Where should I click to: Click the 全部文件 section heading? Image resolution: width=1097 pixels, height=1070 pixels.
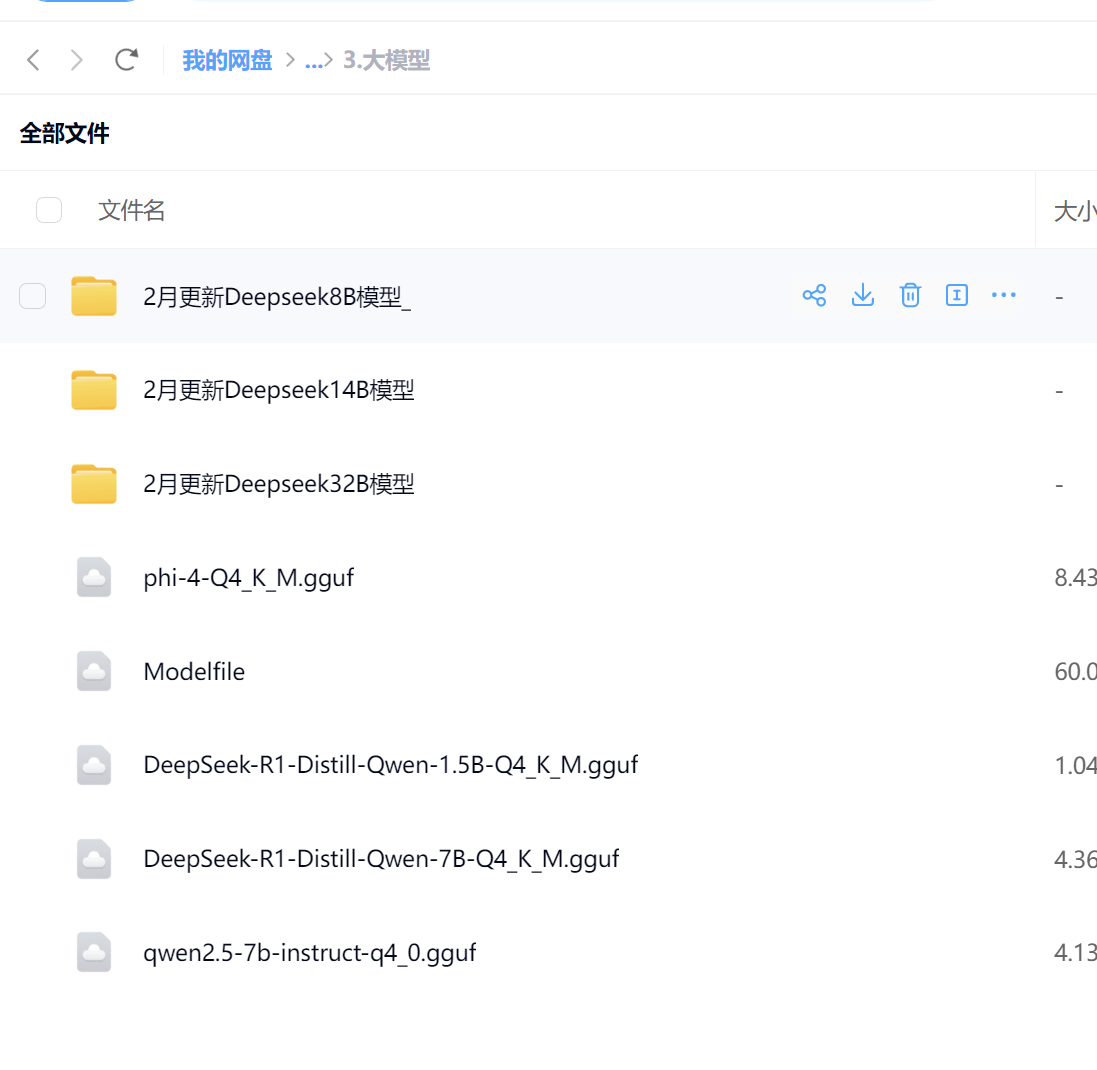tap(65, 133)
